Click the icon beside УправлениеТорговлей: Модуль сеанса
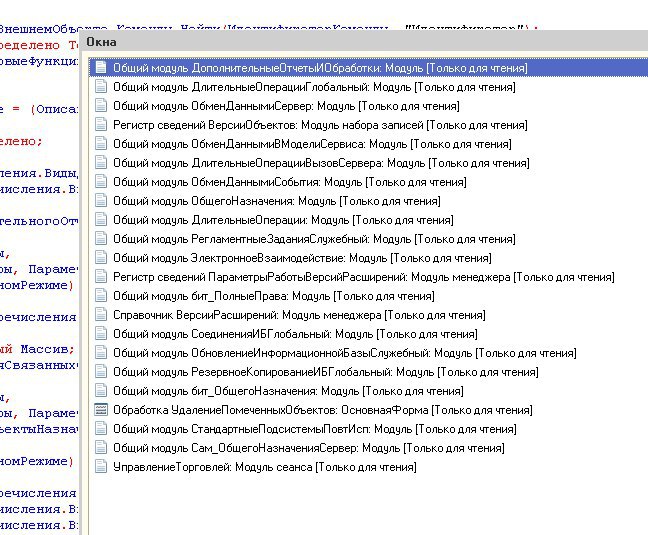The height and width of the screenshot is (535, 648). (x=101, y=467)
